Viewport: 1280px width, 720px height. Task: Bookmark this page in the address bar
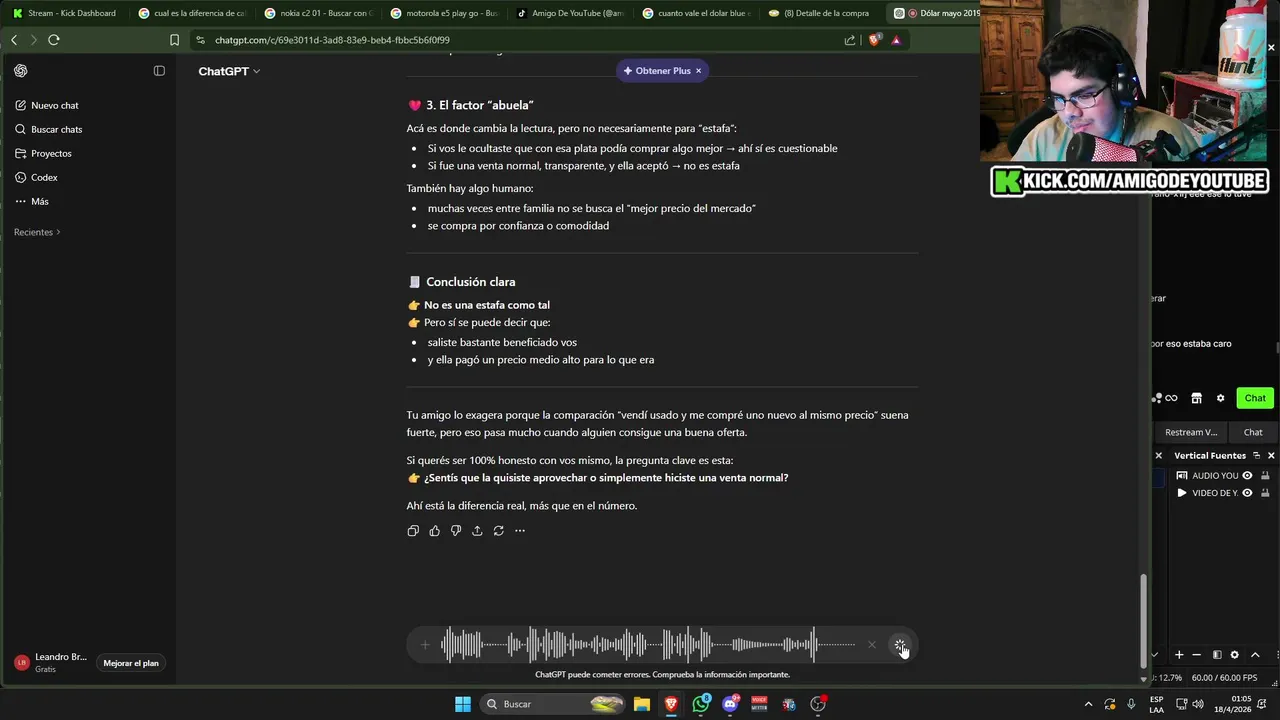pyautogui.click(x=174, y=40)
